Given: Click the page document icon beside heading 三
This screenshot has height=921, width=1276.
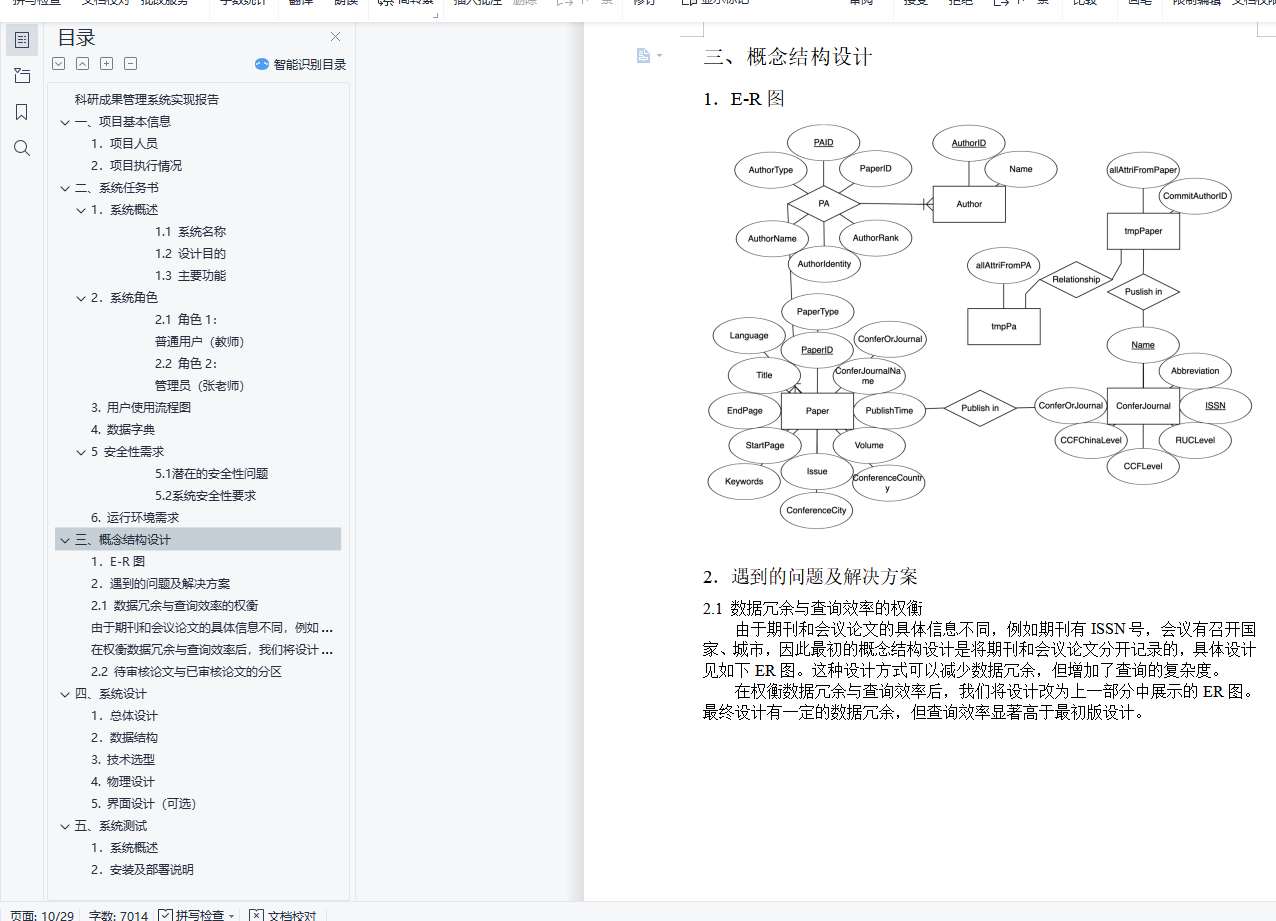Looking at the screenshot, I should (x=643, y=55).
